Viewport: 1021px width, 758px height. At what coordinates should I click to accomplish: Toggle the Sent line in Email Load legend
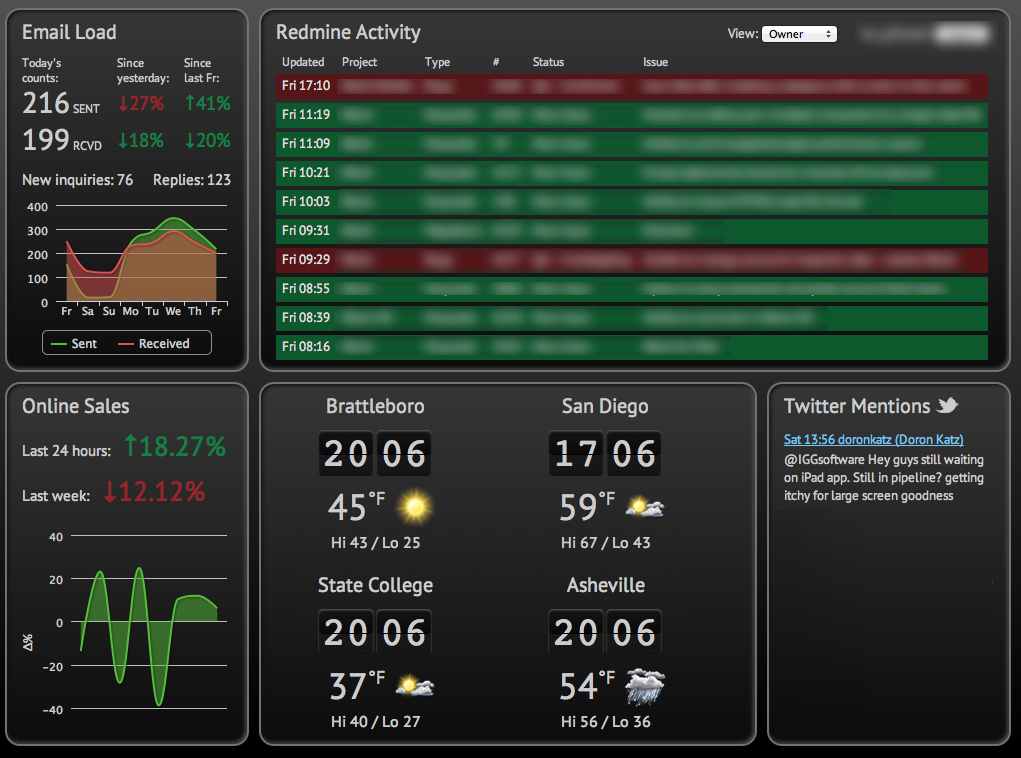tap(75, 343)
